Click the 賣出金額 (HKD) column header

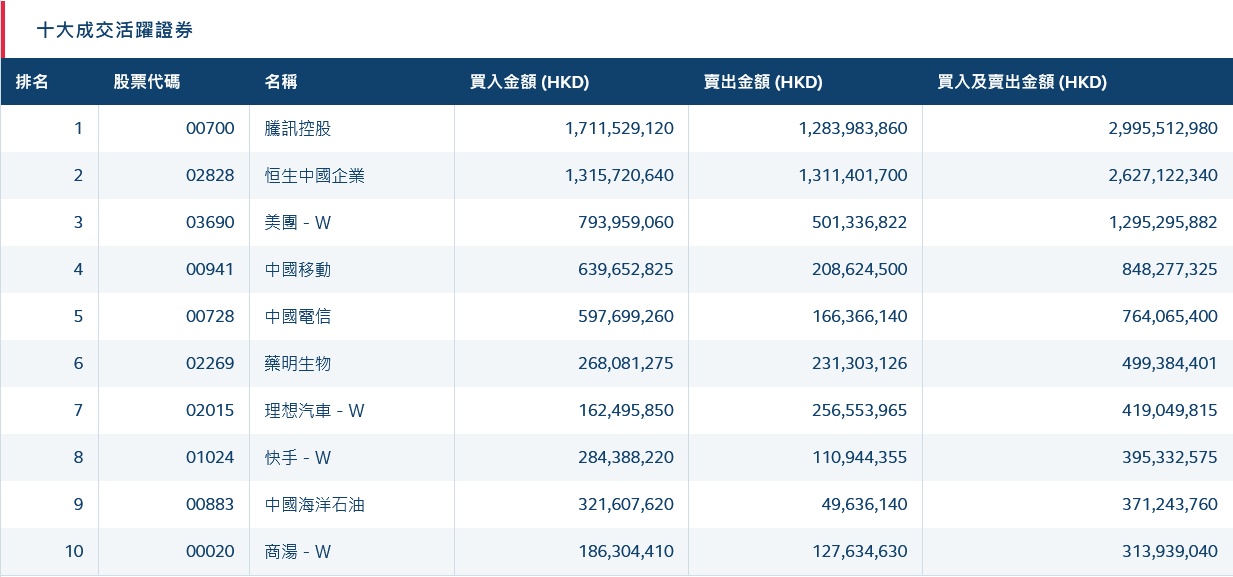tap(763, 82)
